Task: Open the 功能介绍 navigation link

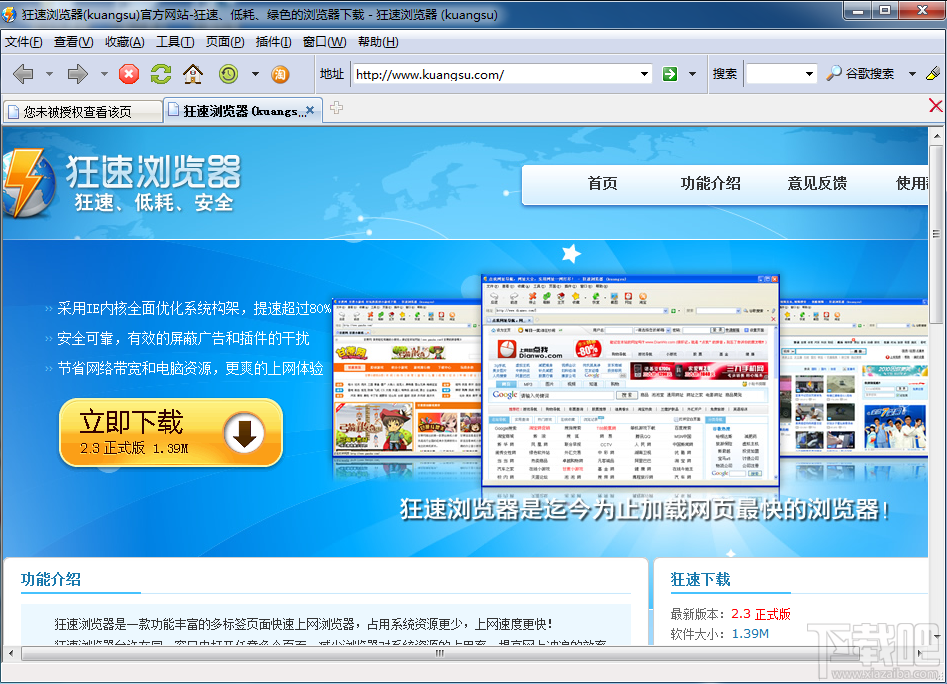Action: 710,184
